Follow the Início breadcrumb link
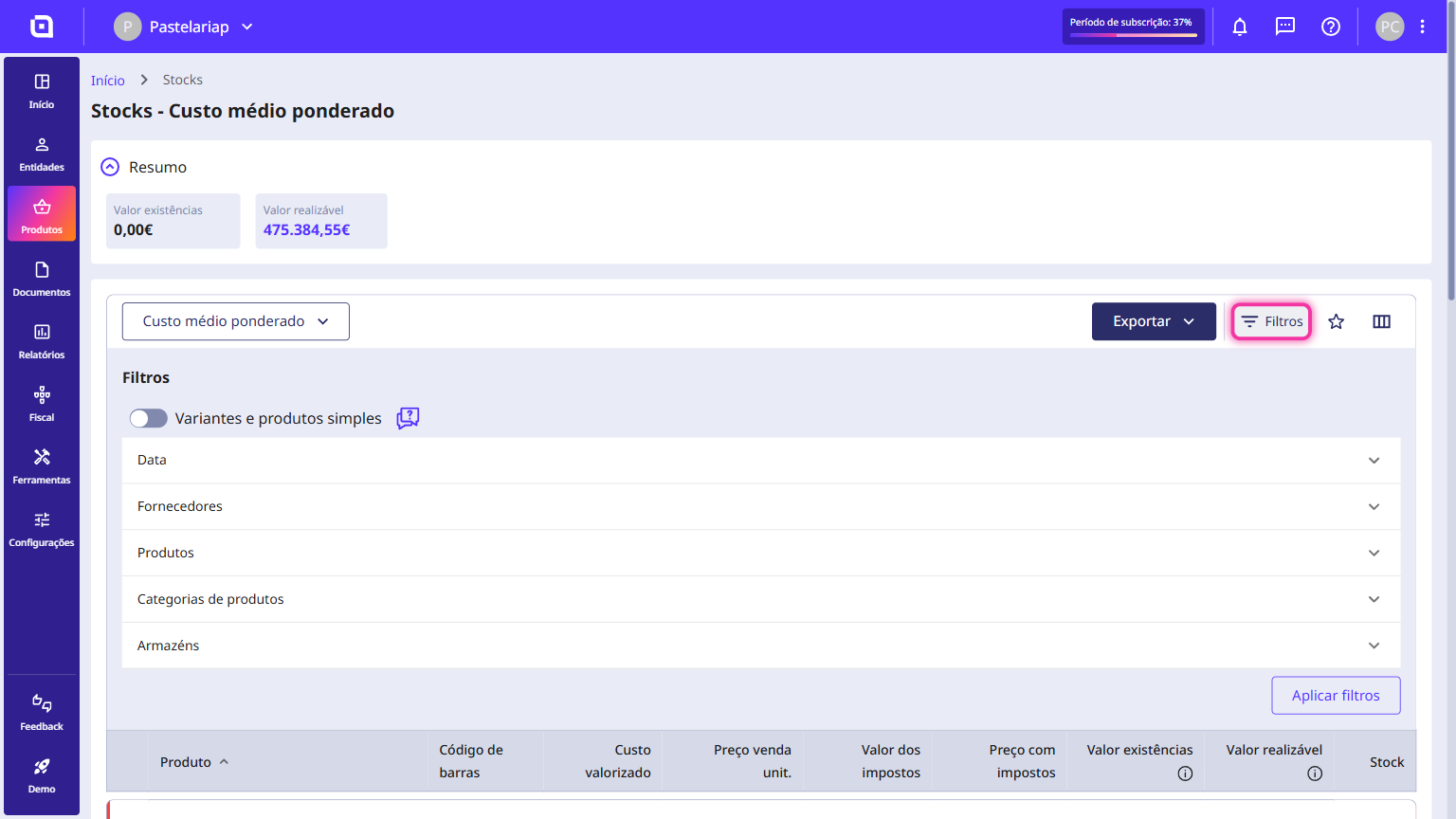This screenshot has height=819, width=1456. [108, 81]
